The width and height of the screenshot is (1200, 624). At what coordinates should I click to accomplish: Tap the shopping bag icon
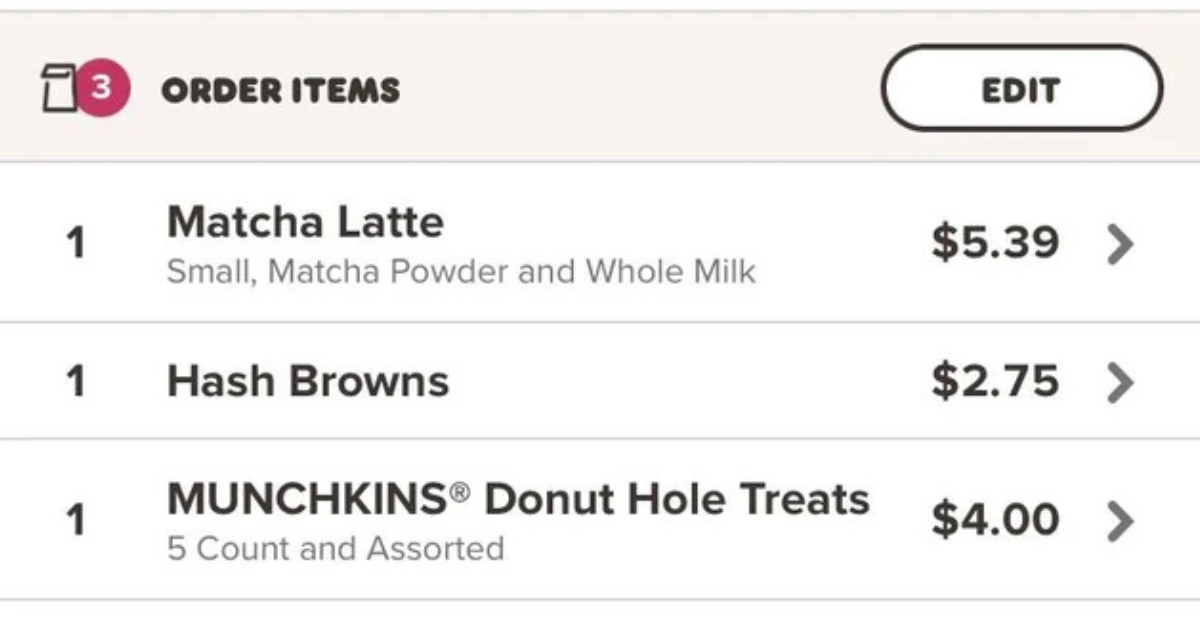60,90
